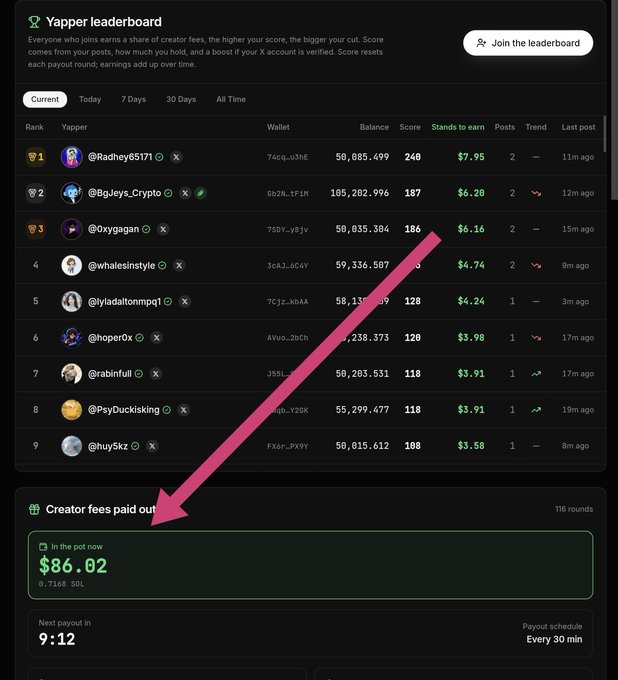
Task: Click the Balance column header
Action: (x=374, y=127)
